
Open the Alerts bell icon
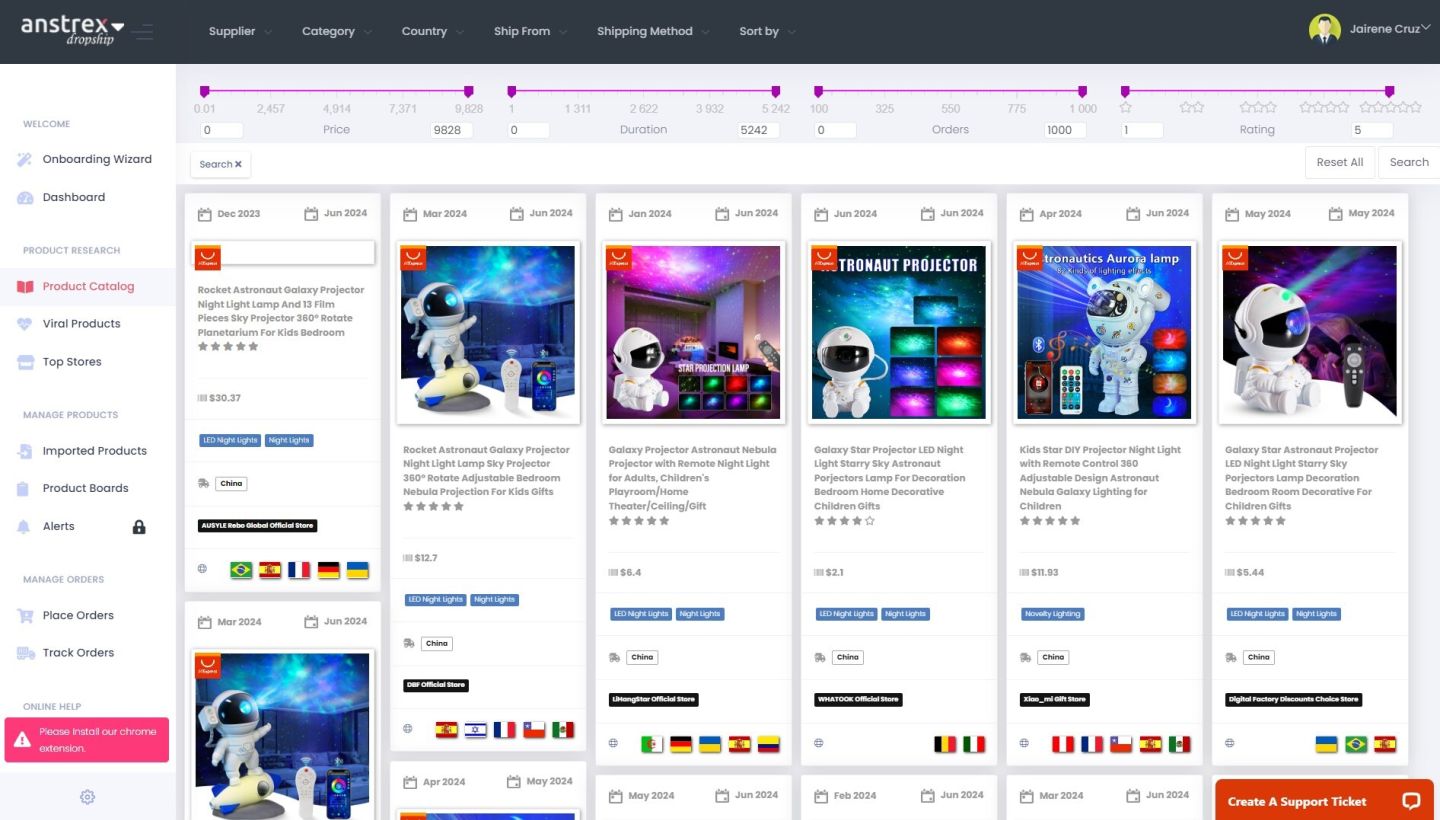click(x=24, y=527)
